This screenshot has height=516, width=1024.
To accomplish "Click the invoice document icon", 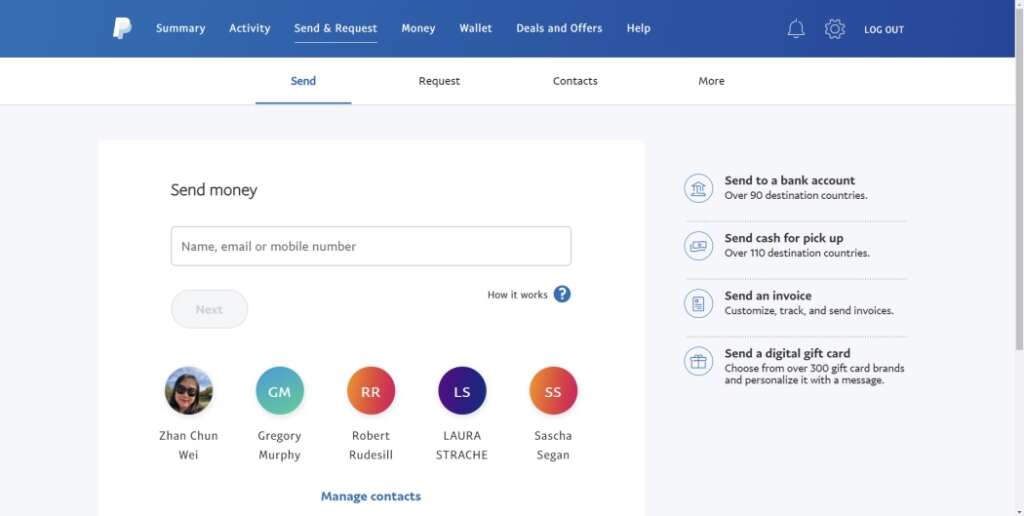I will click(x=698, y=303).
